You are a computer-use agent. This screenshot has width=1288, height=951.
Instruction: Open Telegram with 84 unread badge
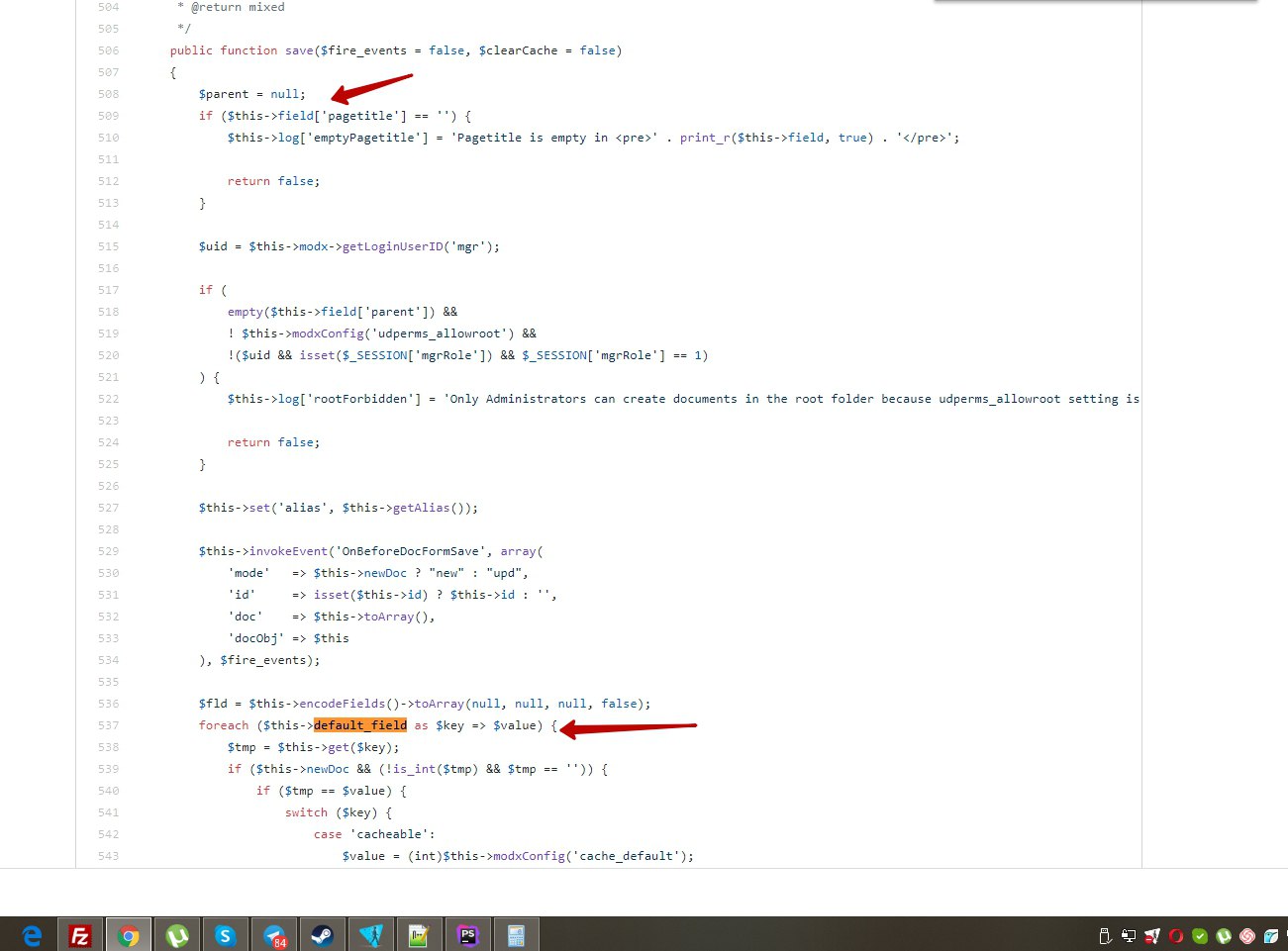point(274,935)
